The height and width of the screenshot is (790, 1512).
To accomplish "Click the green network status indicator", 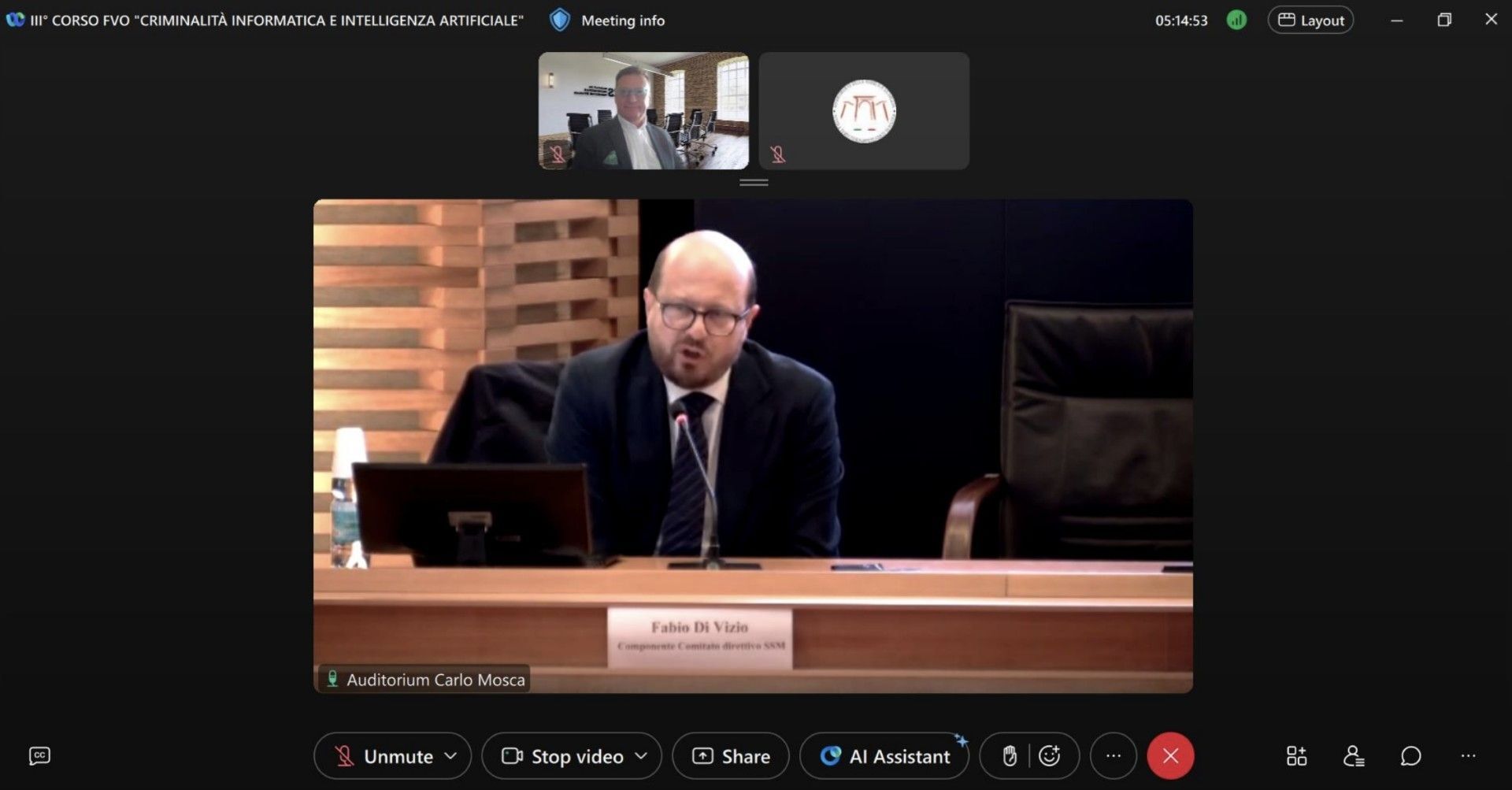I will pos(1236,20).
